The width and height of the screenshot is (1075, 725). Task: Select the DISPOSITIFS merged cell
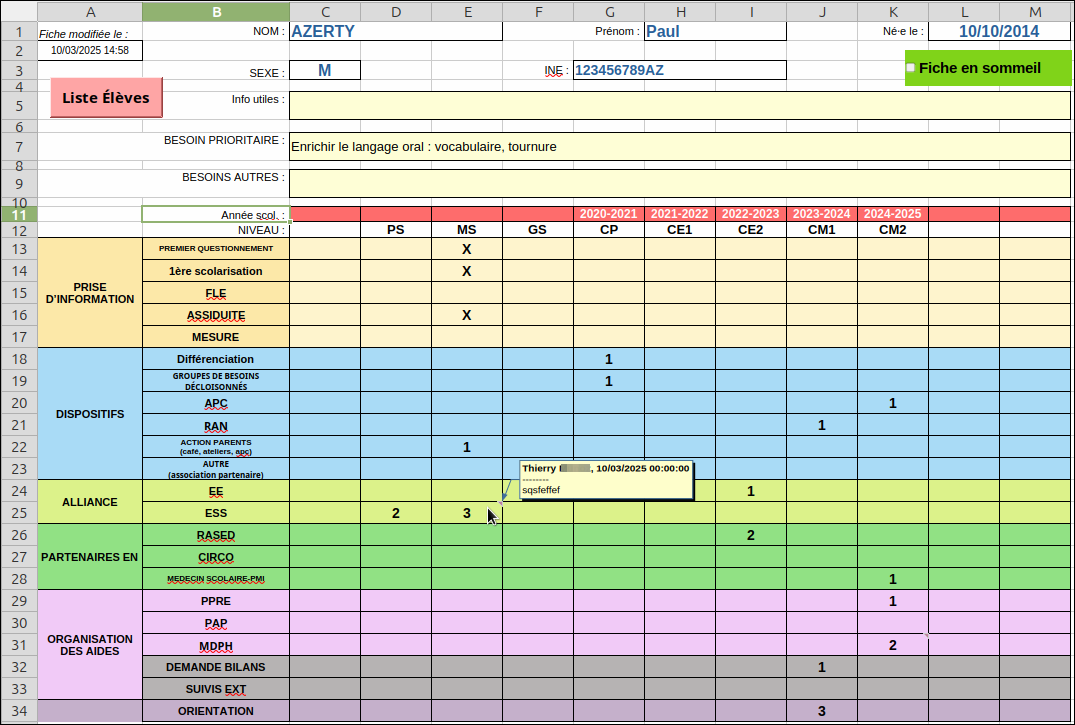point(90,414)
